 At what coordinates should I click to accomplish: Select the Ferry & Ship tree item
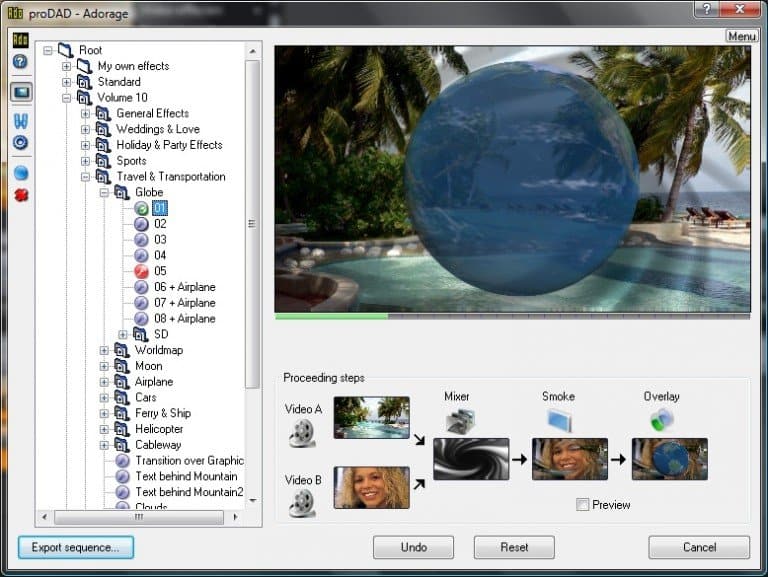[163, 413]
